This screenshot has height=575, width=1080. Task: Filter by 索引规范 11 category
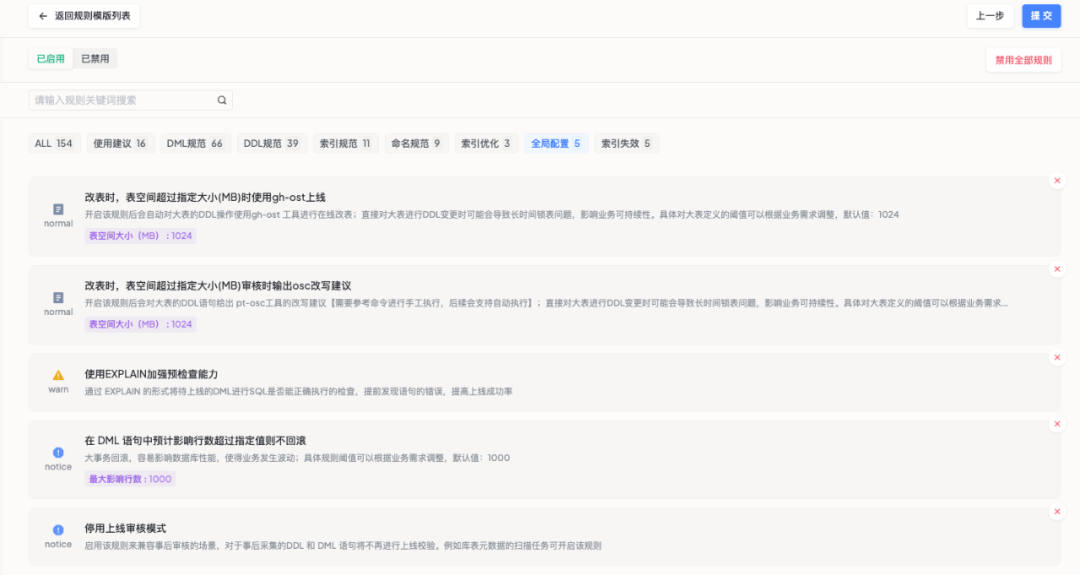pos(345,143)
